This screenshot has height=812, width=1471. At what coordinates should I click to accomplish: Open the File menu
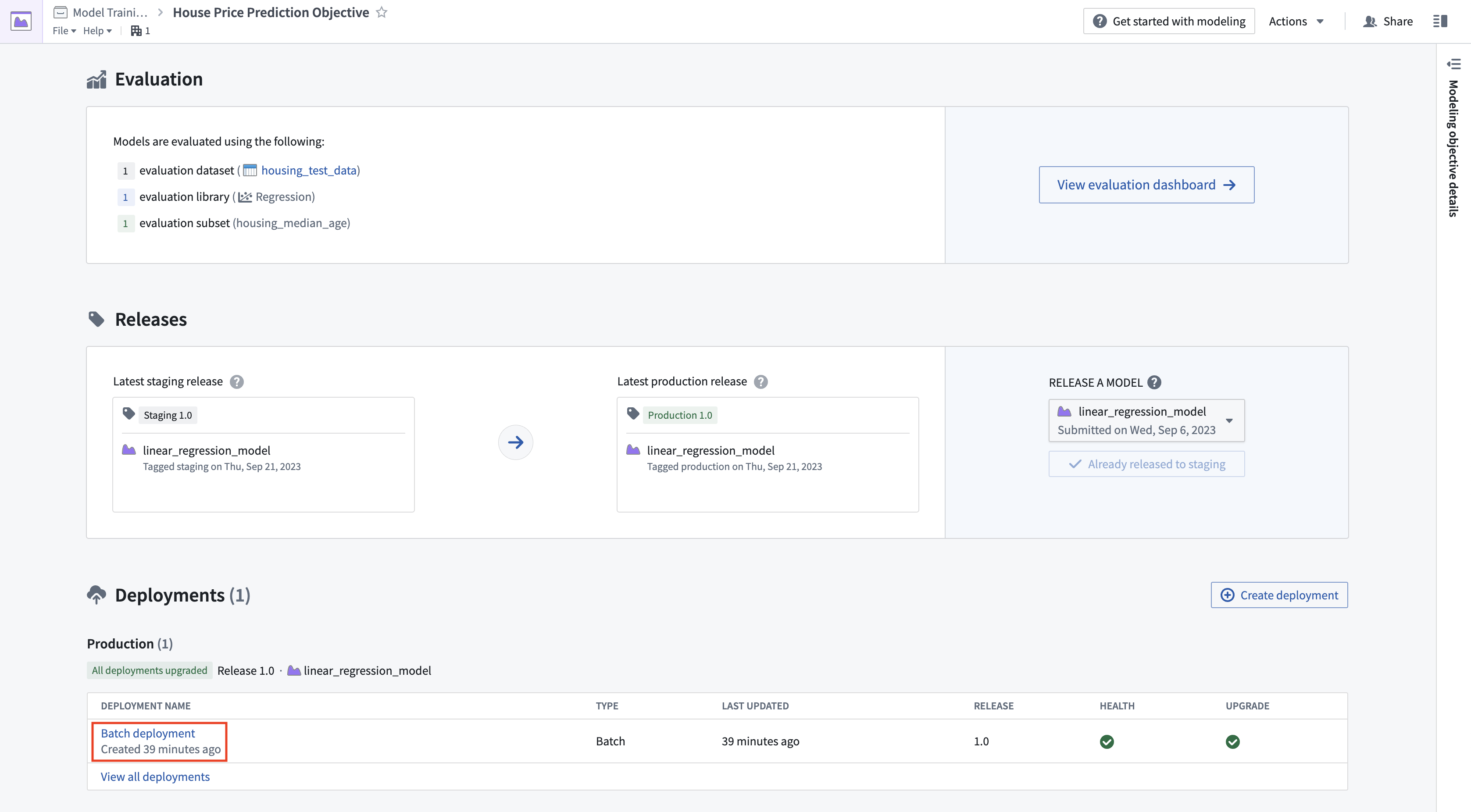64,31
